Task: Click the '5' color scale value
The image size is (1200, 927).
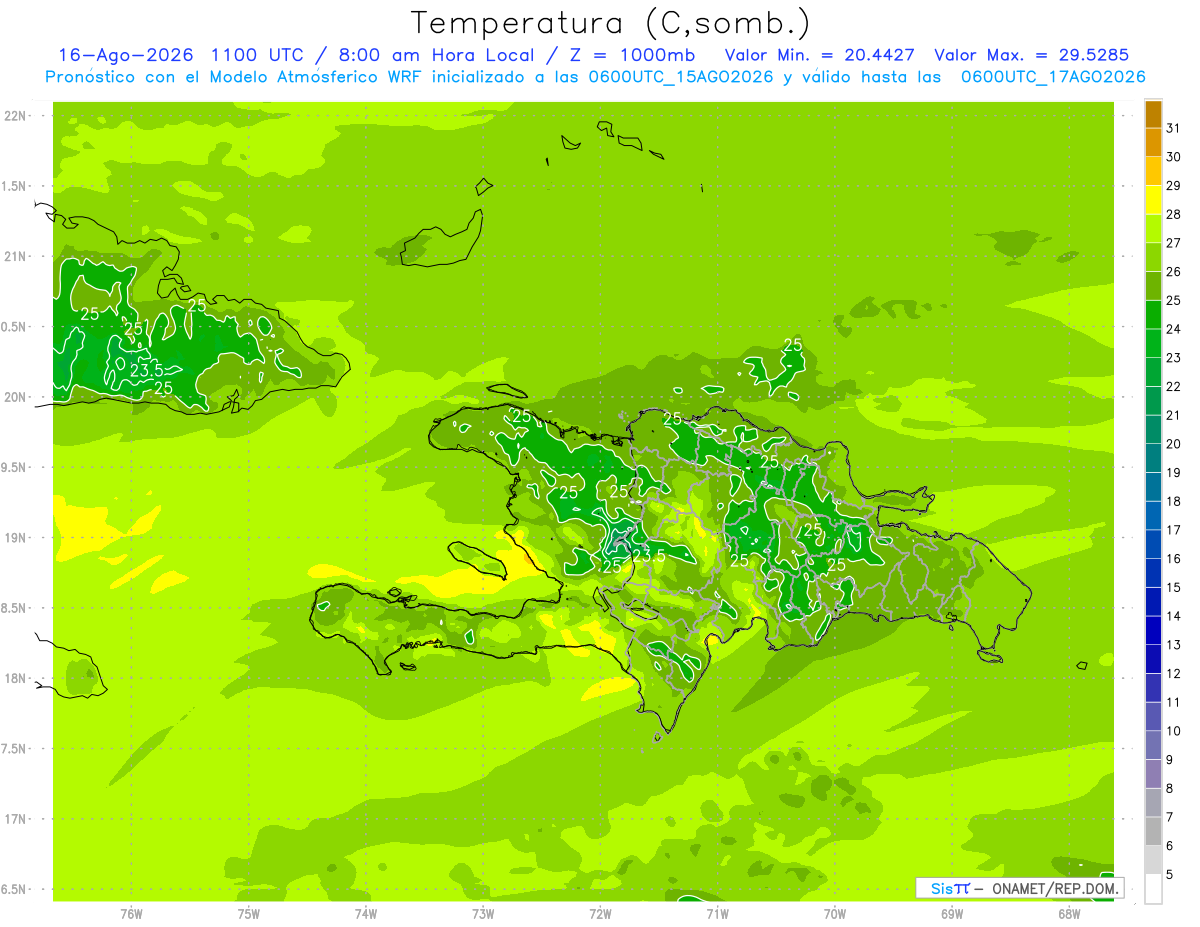Action: pyautogui.click(x=1170, y=875)
